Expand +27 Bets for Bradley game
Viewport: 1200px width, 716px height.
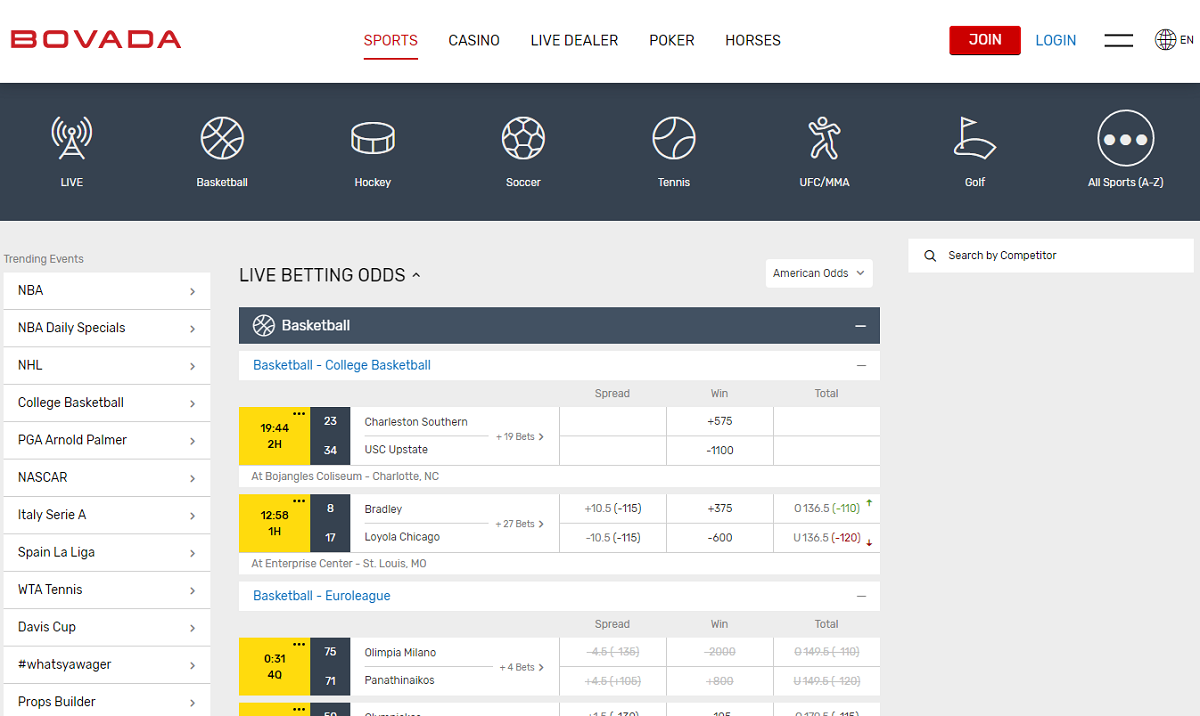(x=520, y=524)
